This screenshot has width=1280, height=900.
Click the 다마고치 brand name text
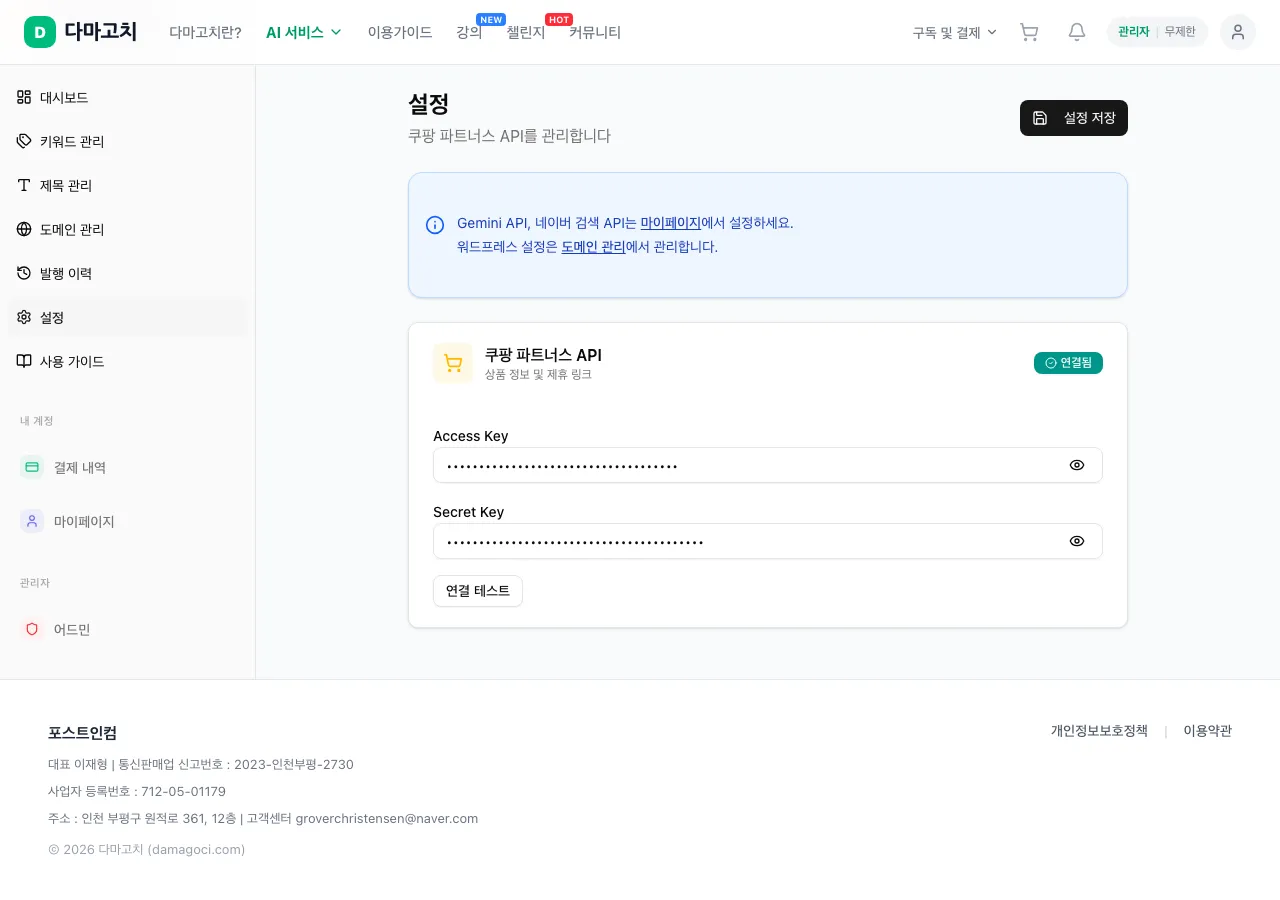click(100, 32)
